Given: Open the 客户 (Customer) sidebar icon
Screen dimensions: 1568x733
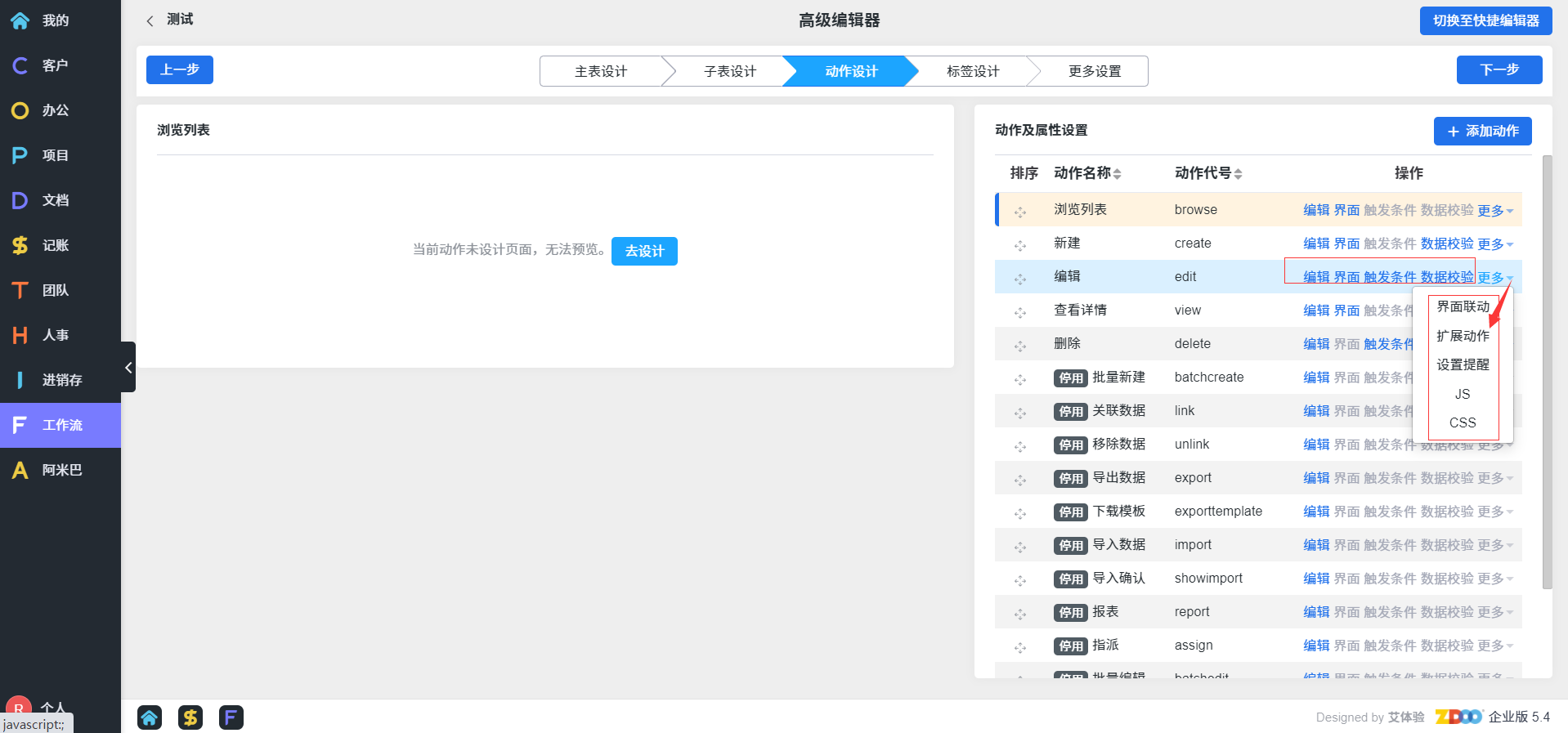Looking at the screenshot, I should [x=20, y=65].
